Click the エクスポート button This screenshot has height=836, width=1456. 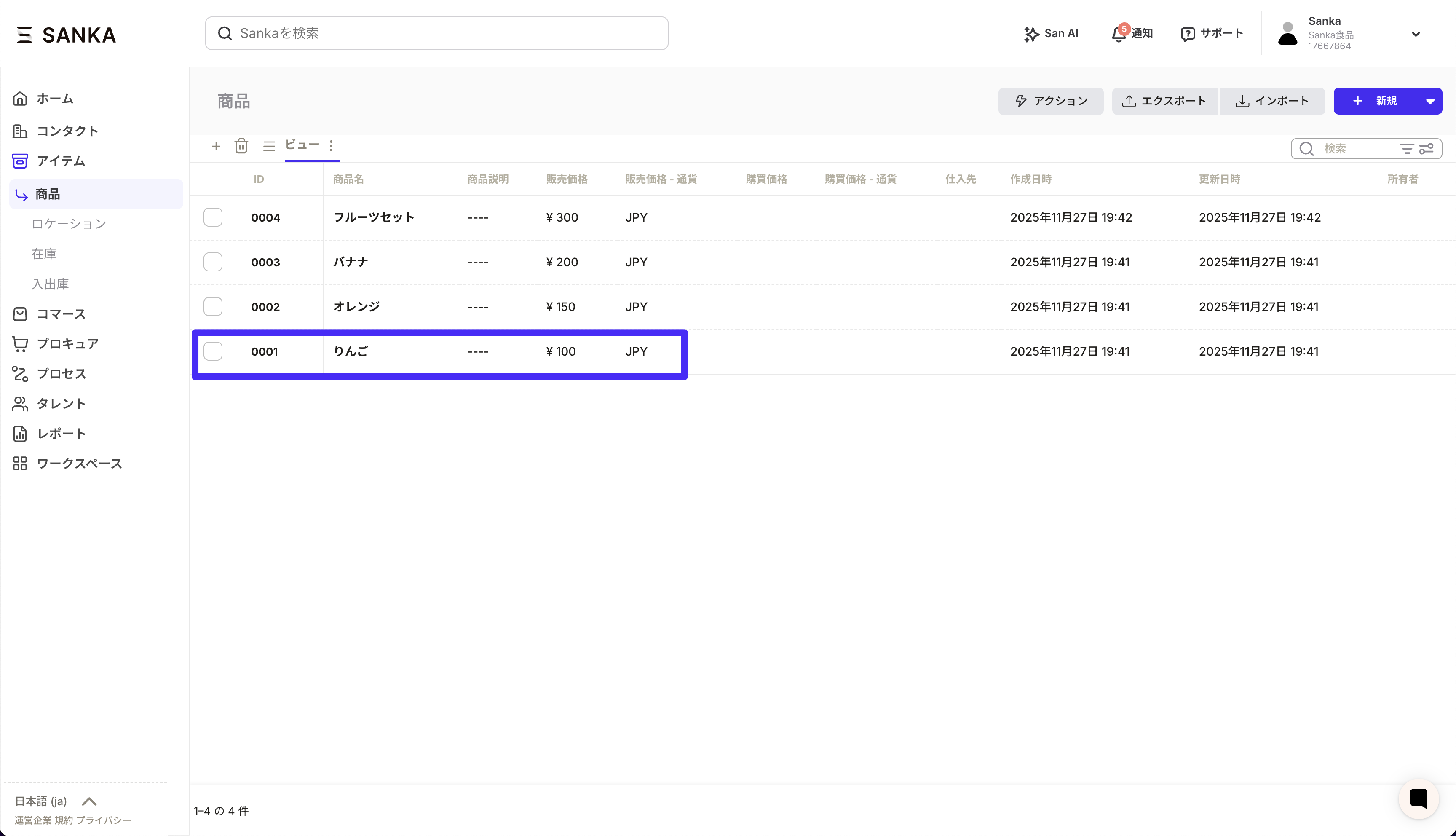point(1164,101)
